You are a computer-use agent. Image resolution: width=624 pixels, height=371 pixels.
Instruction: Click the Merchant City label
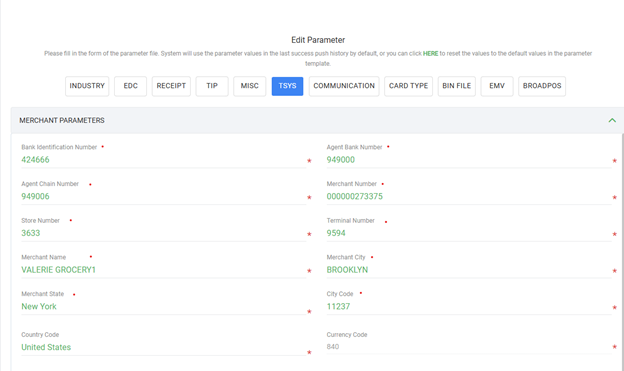[x=346, y=257]
